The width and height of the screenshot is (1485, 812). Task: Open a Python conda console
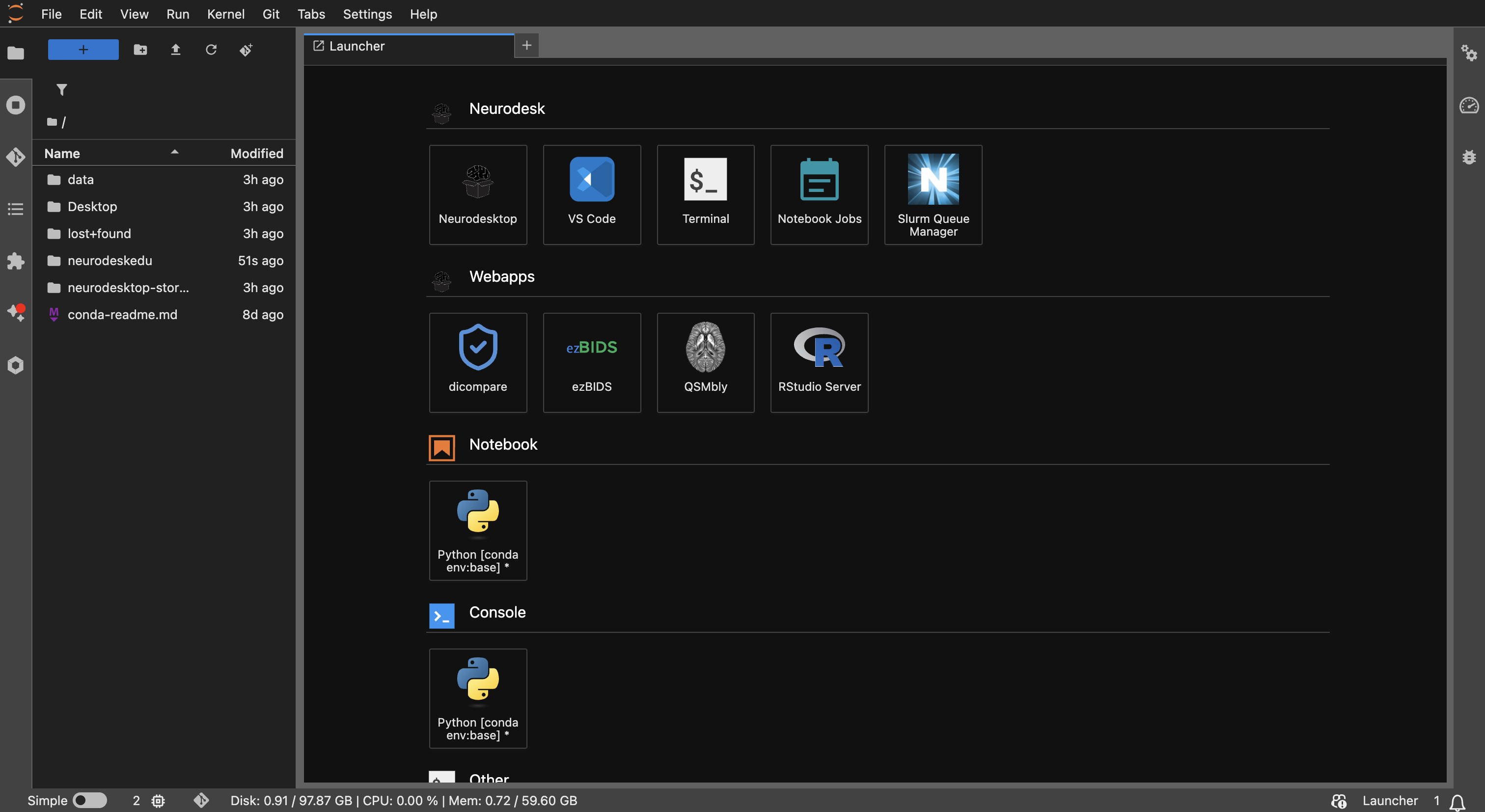[477, 699]
